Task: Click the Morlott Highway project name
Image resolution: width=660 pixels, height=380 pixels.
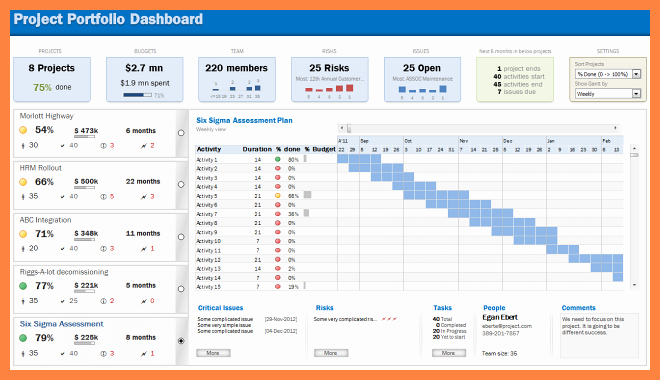Action: point(46,116)
